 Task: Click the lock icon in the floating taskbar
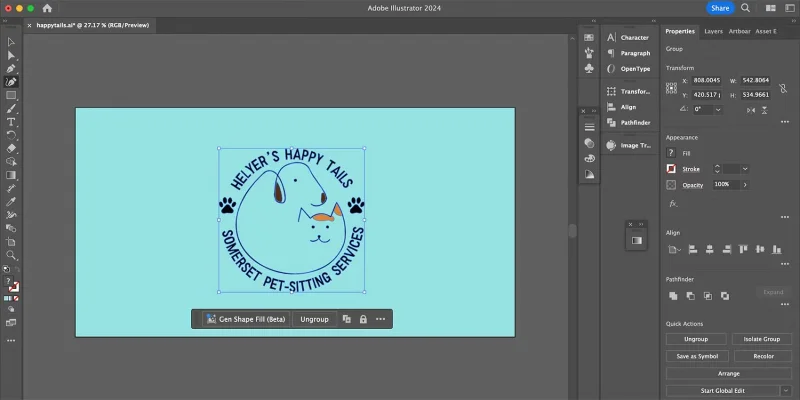362,319
